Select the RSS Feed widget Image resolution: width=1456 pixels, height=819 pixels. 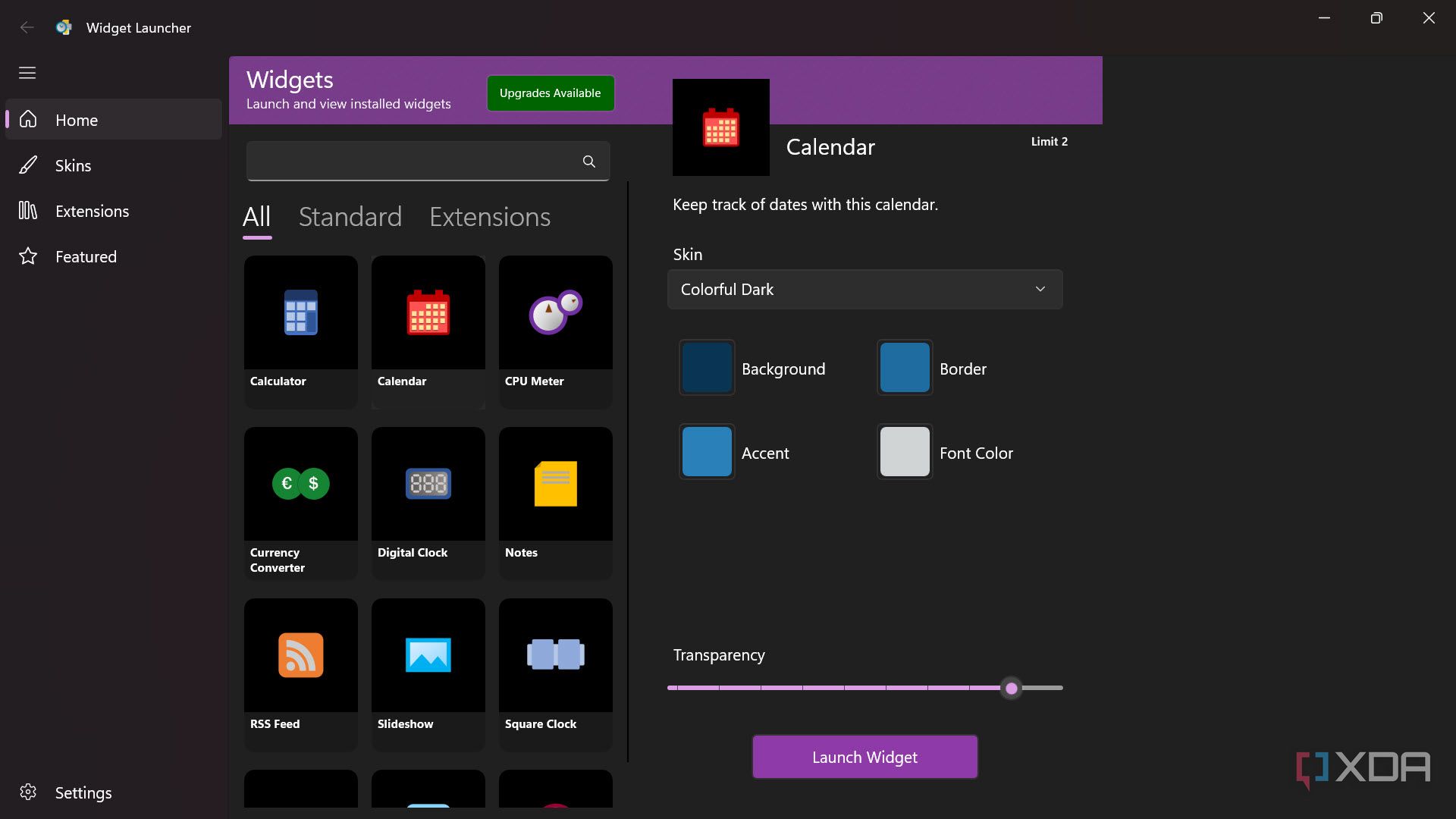click(300, 674)
